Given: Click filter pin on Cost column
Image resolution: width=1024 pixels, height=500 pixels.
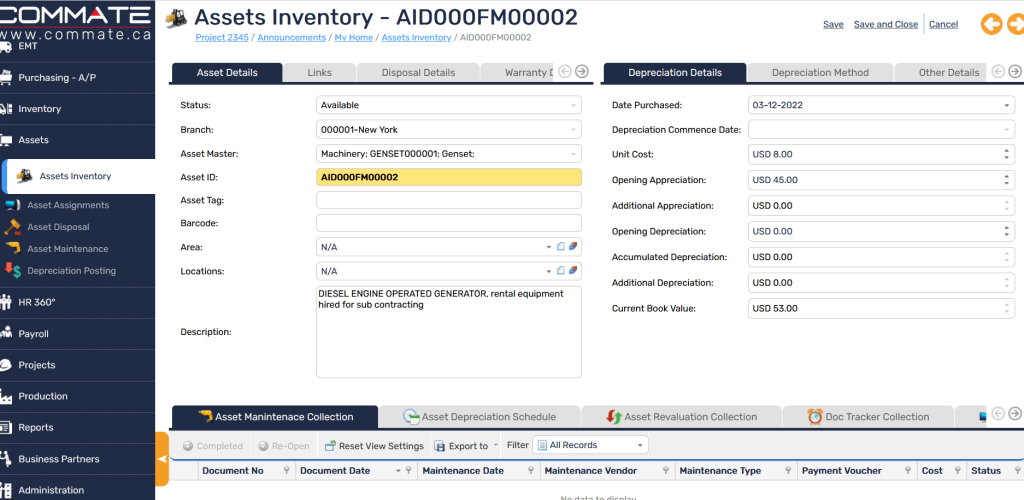Looking at the screenshot, I should pyautogui.click(x=957, y=471).
